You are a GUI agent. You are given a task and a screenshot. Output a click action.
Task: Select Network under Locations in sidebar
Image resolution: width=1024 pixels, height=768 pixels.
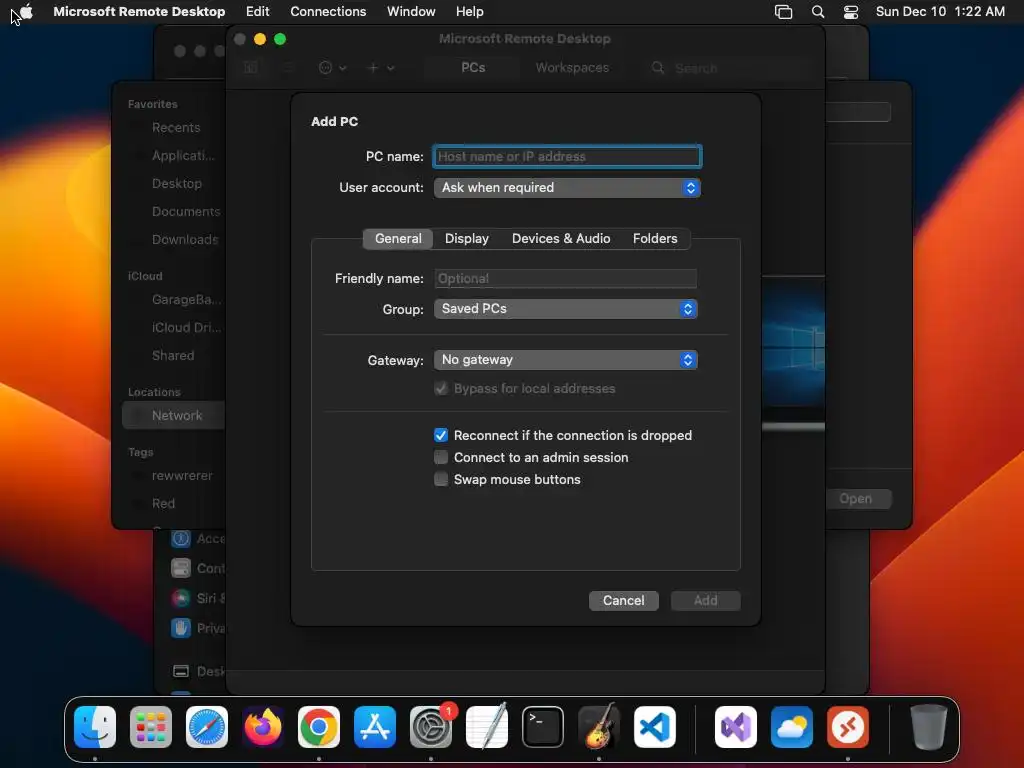(x=174, y=415)
